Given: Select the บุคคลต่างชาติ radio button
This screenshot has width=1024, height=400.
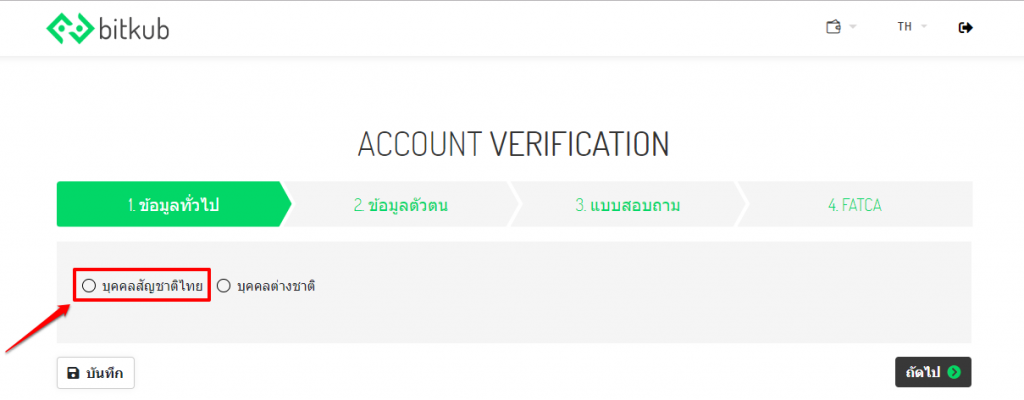Looking at the screenshot, I should (x=224, y=286).
